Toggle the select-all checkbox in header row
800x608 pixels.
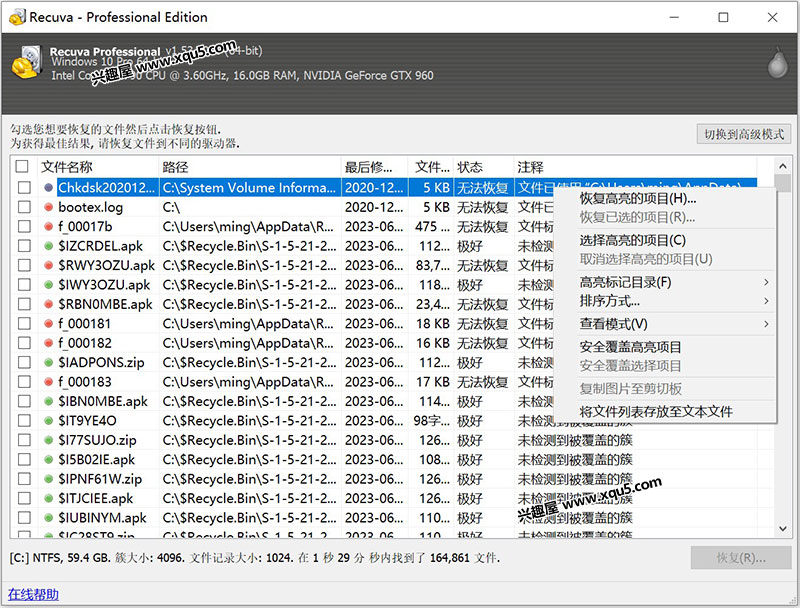pos(22,166)
